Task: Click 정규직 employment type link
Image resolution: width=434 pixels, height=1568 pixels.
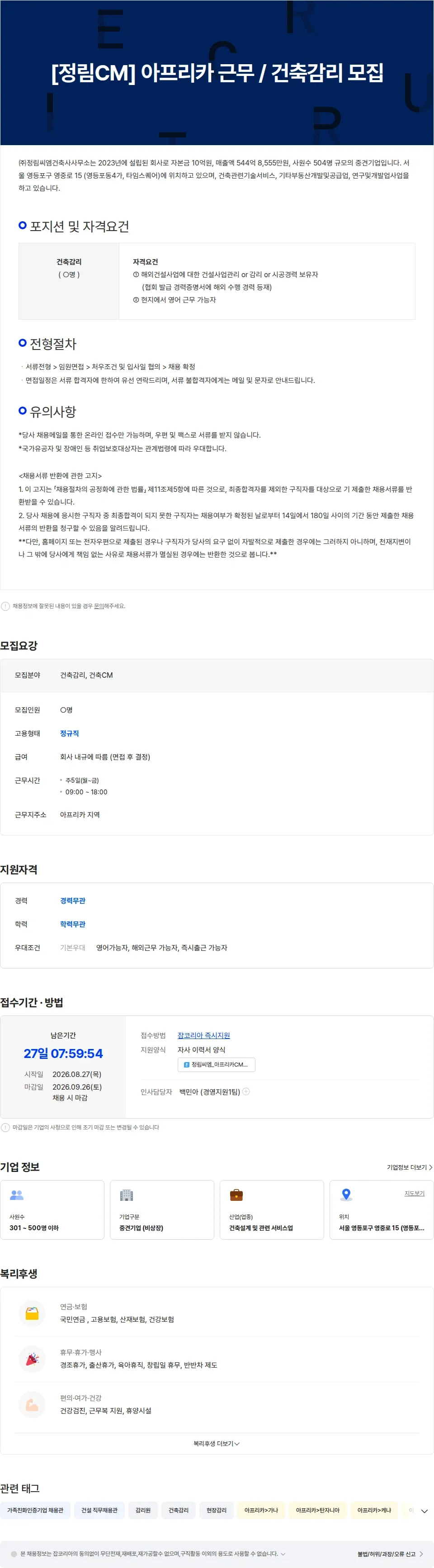Action: 69,733
